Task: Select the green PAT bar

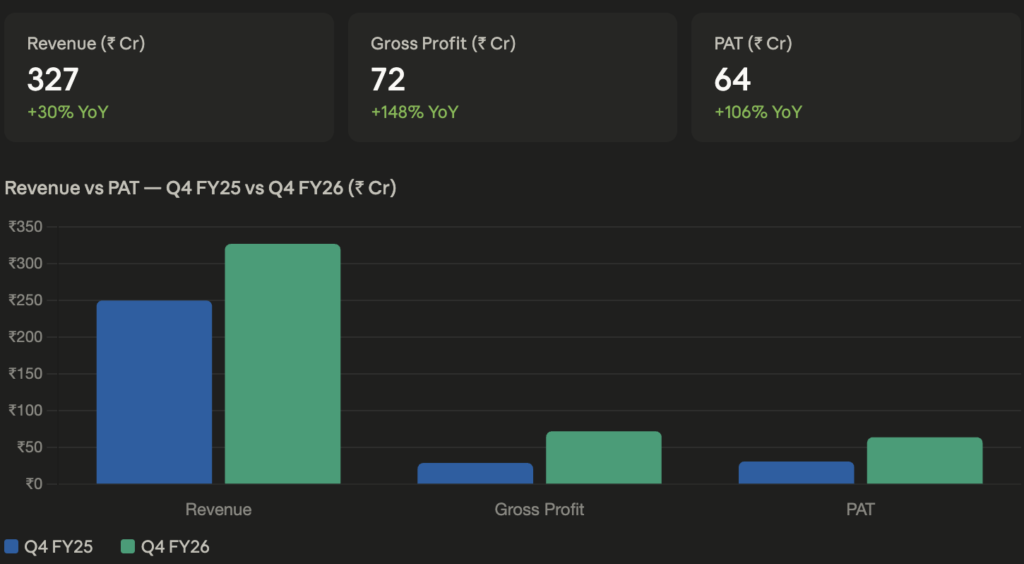Action: tap(924, 460)
